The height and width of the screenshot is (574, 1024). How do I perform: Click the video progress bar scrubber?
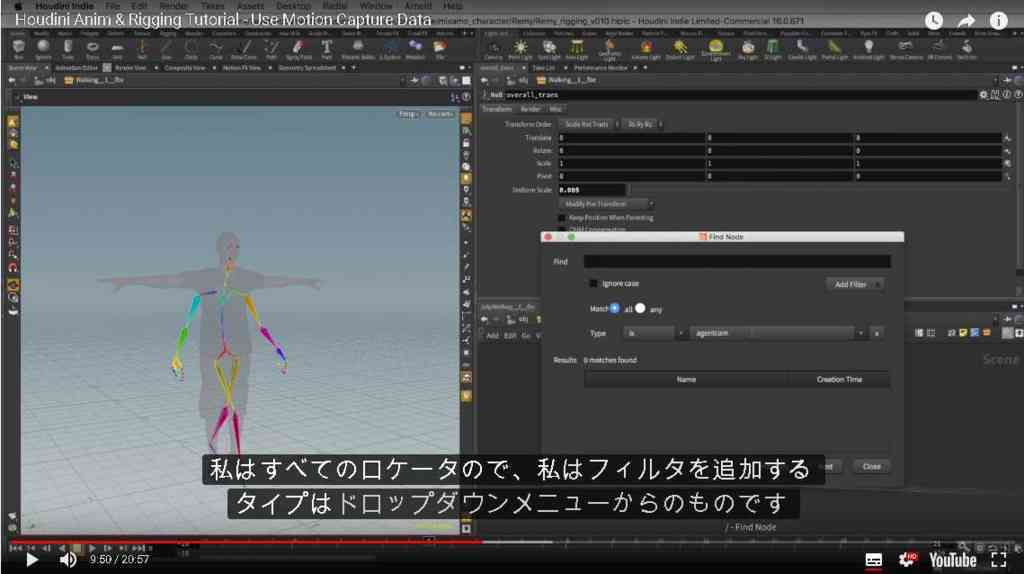click(482, 541)
